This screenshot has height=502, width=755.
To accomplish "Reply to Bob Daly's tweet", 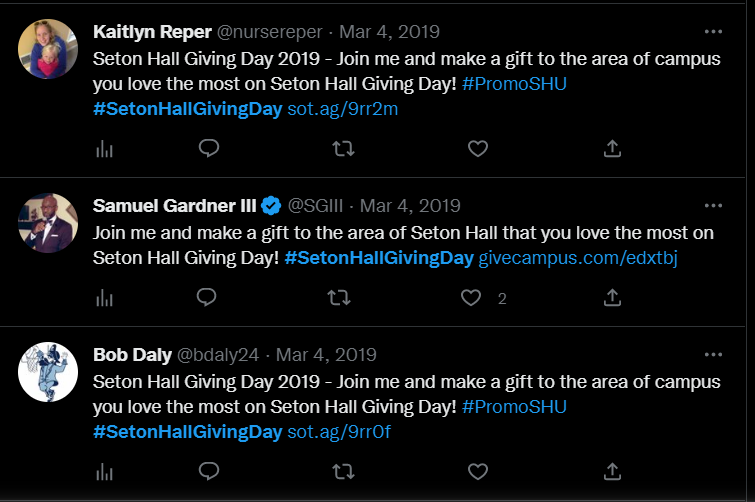I will tap(208, 470).
